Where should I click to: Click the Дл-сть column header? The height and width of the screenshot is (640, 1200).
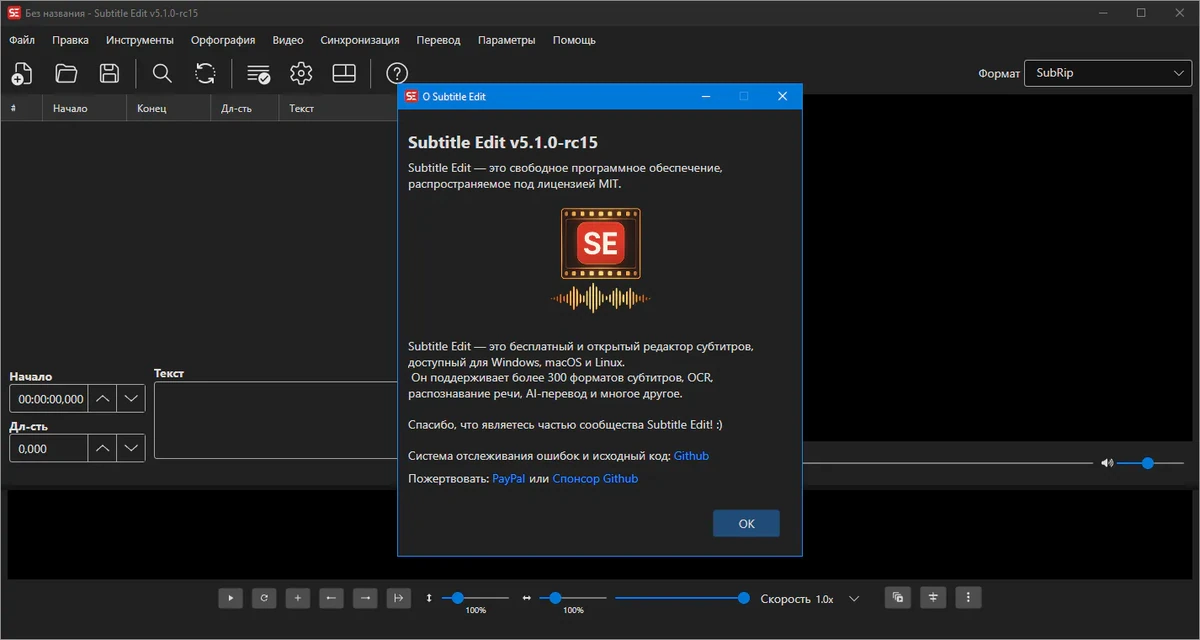[x=244, y=108]
